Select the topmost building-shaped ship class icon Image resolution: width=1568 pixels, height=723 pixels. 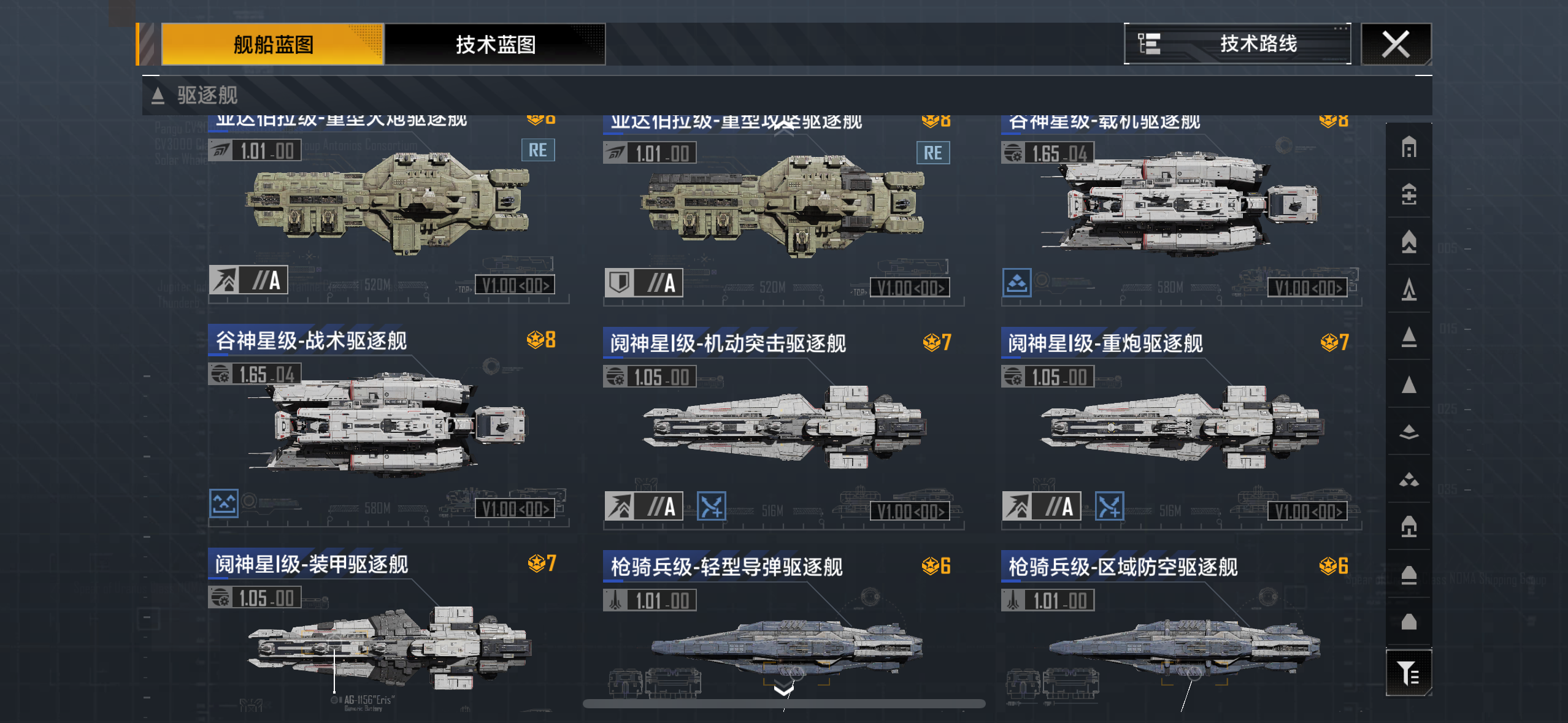click(x=1409, y=147)
